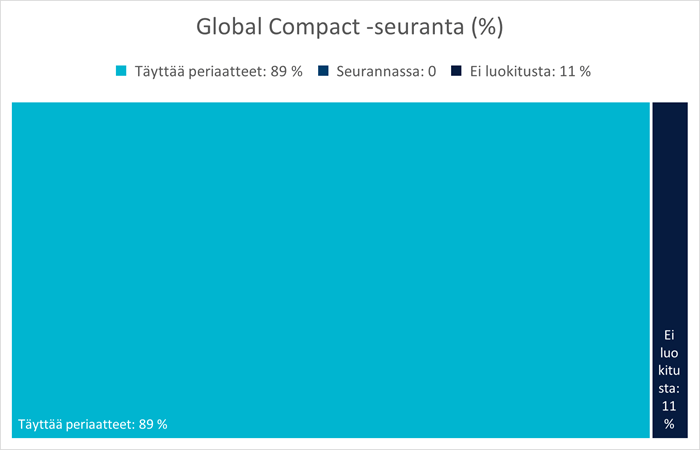
Task: Click the 'Ei' text inside the dark block
Action: 669,335
